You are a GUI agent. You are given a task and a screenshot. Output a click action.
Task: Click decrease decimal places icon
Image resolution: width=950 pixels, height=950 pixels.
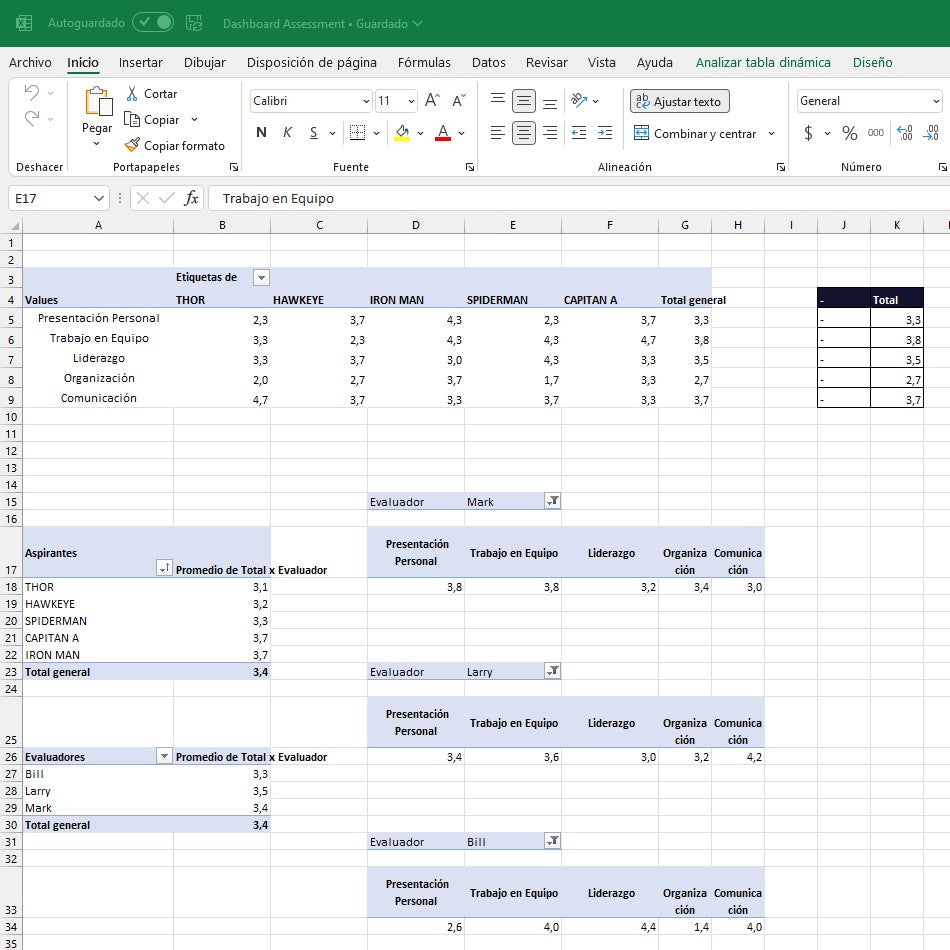click(931, 133)
